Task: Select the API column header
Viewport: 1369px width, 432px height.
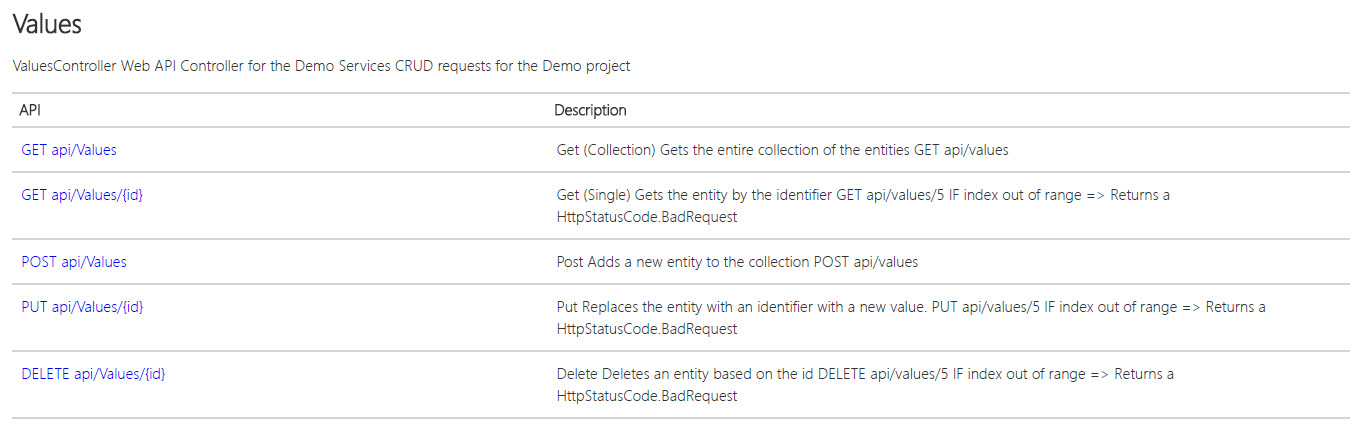Action: tap(29, 110)
